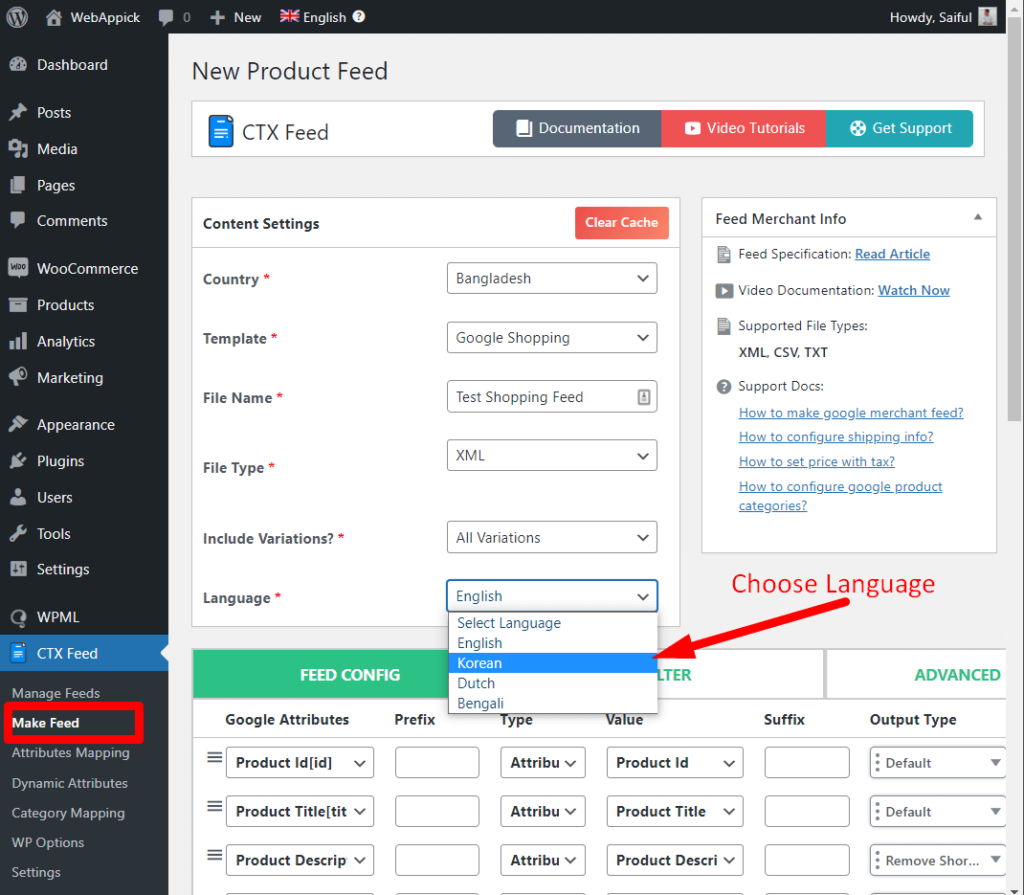
Task: Click Suffix input for Product Title row
Action: 807,811
